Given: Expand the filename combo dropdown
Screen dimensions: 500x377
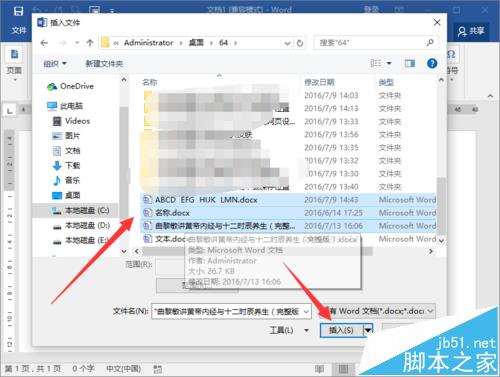Looking at the screenshot, I should (x=306, y=312).
